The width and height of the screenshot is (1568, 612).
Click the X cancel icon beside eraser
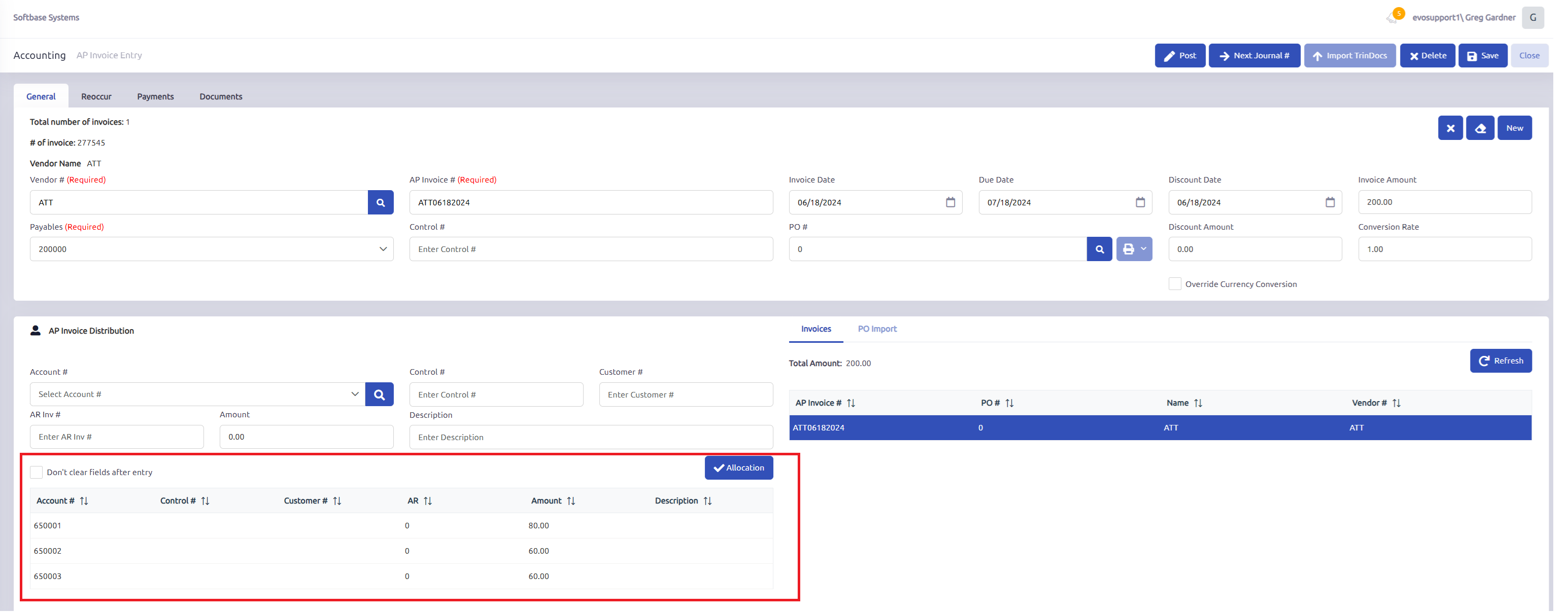(1450, 128)
